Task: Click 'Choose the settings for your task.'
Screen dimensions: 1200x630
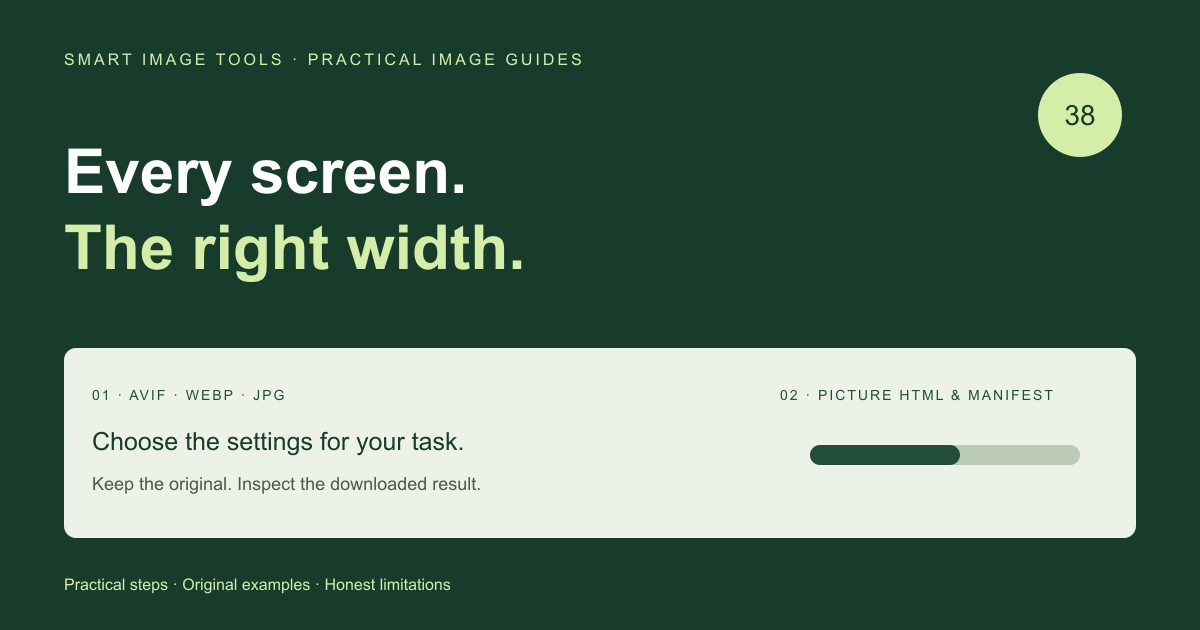Action: pyautogui.click(x=278, y=442)
